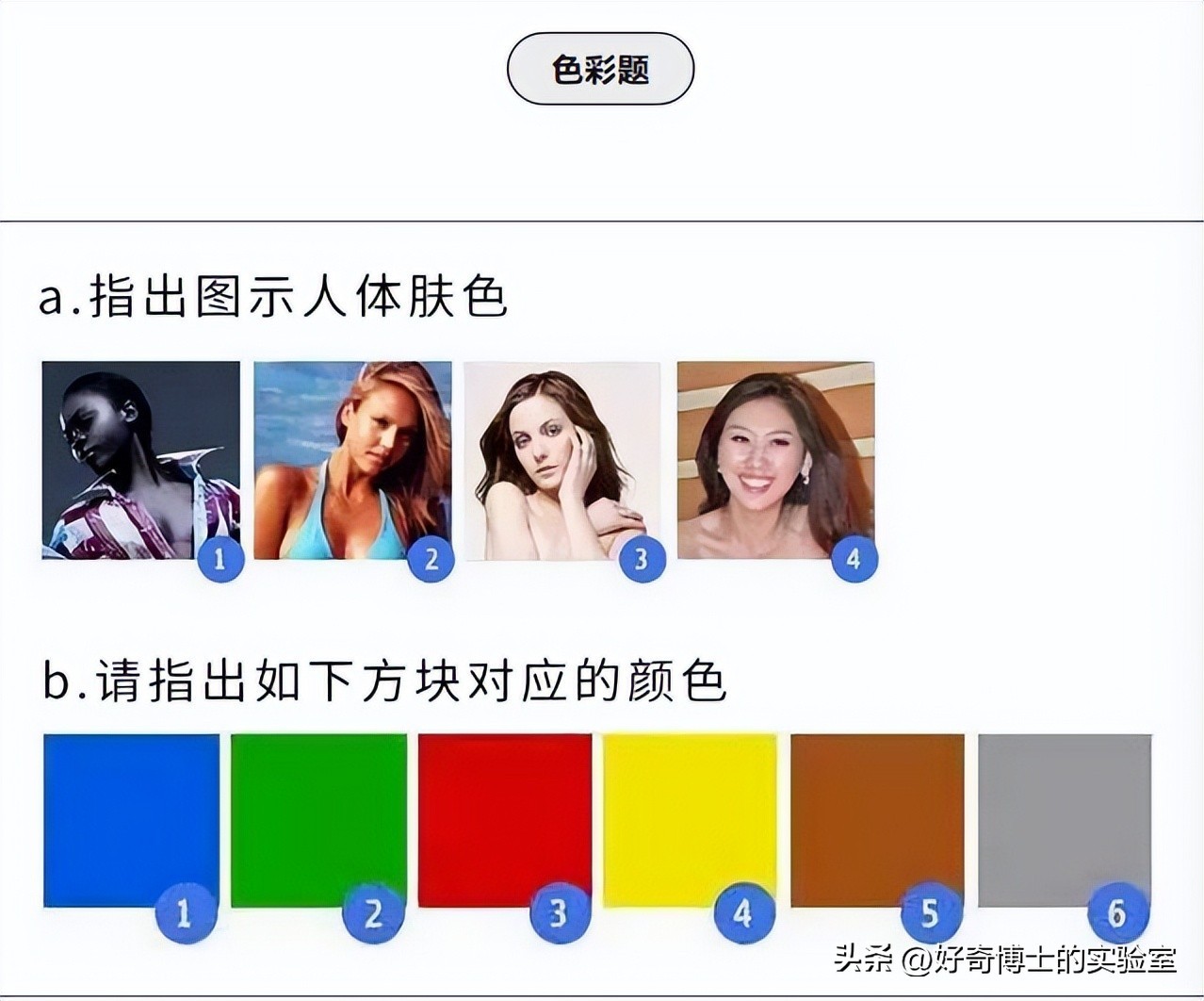Viewport: 1204px width, 1001px height.
Task: Click badge 5 on the brown square
Action: [x=931, y=912]
